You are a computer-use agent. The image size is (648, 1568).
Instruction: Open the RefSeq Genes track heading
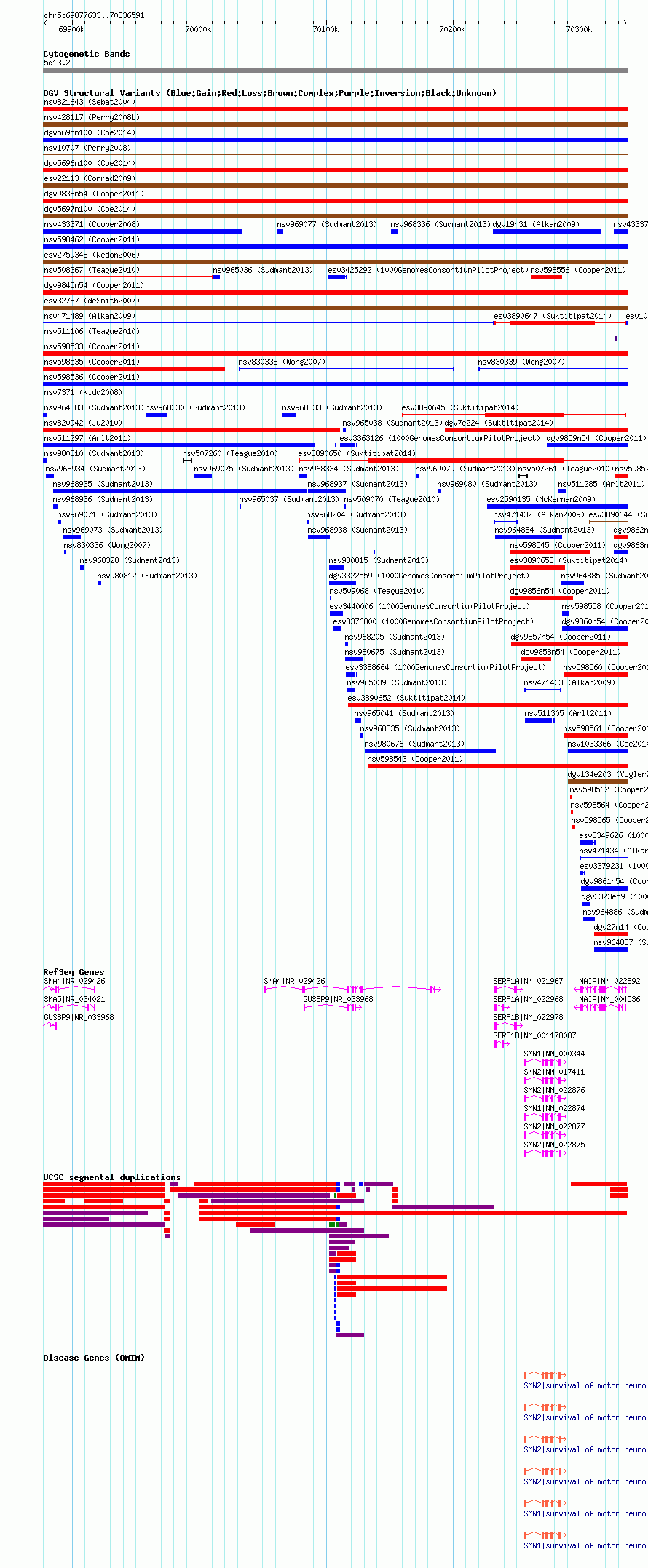(x=74, y=972)
